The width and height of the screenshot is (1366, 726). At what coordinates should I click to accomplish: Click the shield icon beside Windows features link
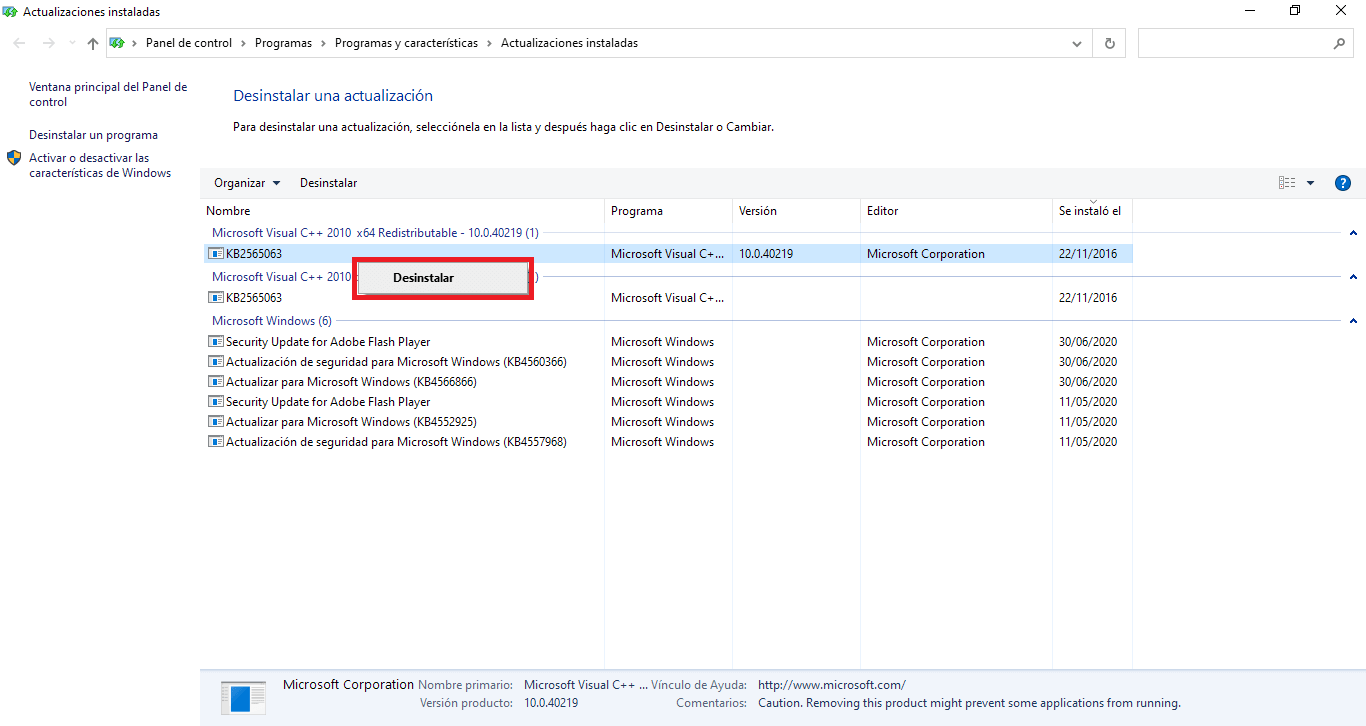pyautogui.click(x=14, y=158)
